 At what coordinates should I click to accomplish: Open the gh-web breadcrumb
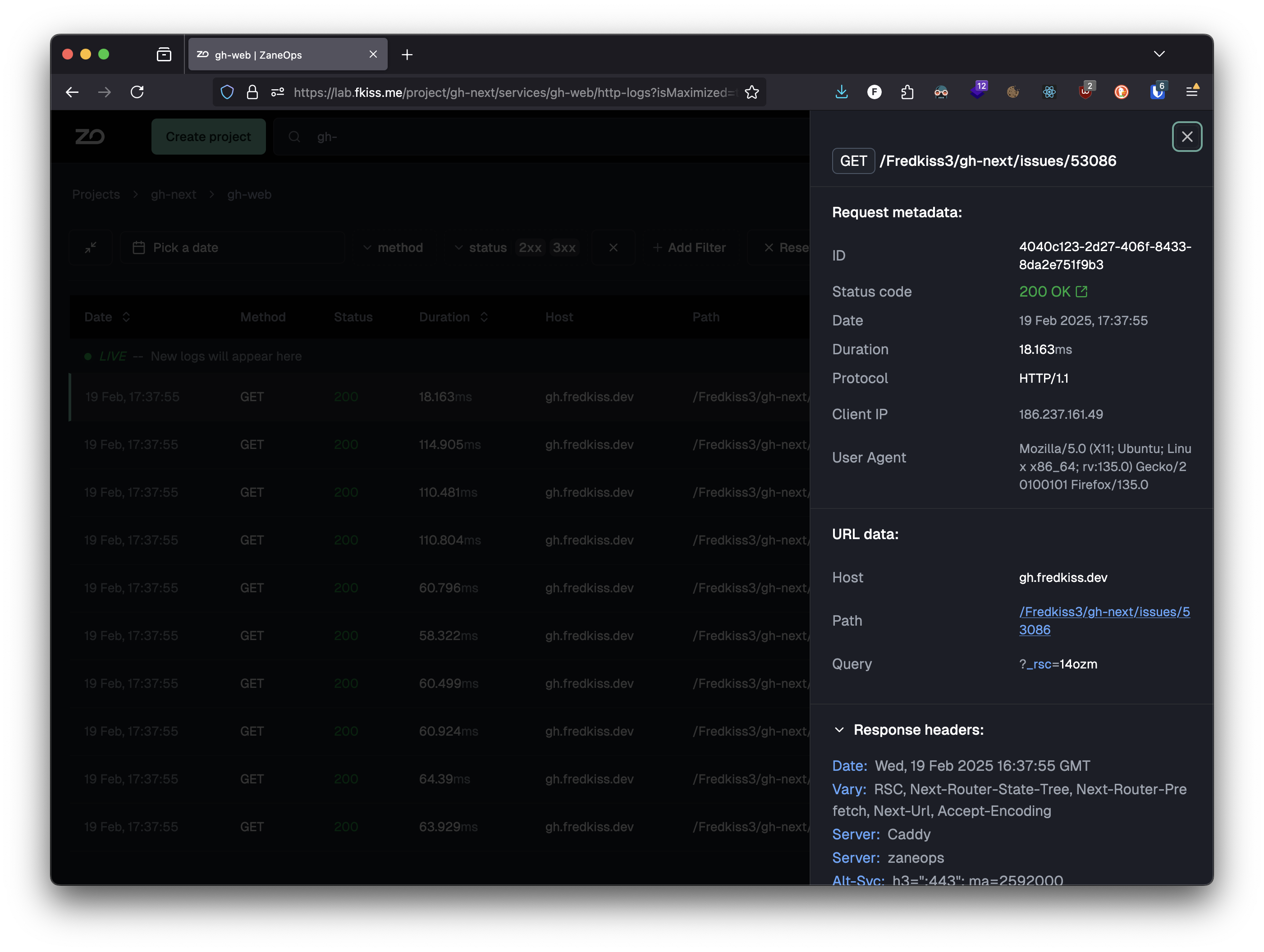pos(249,194)
